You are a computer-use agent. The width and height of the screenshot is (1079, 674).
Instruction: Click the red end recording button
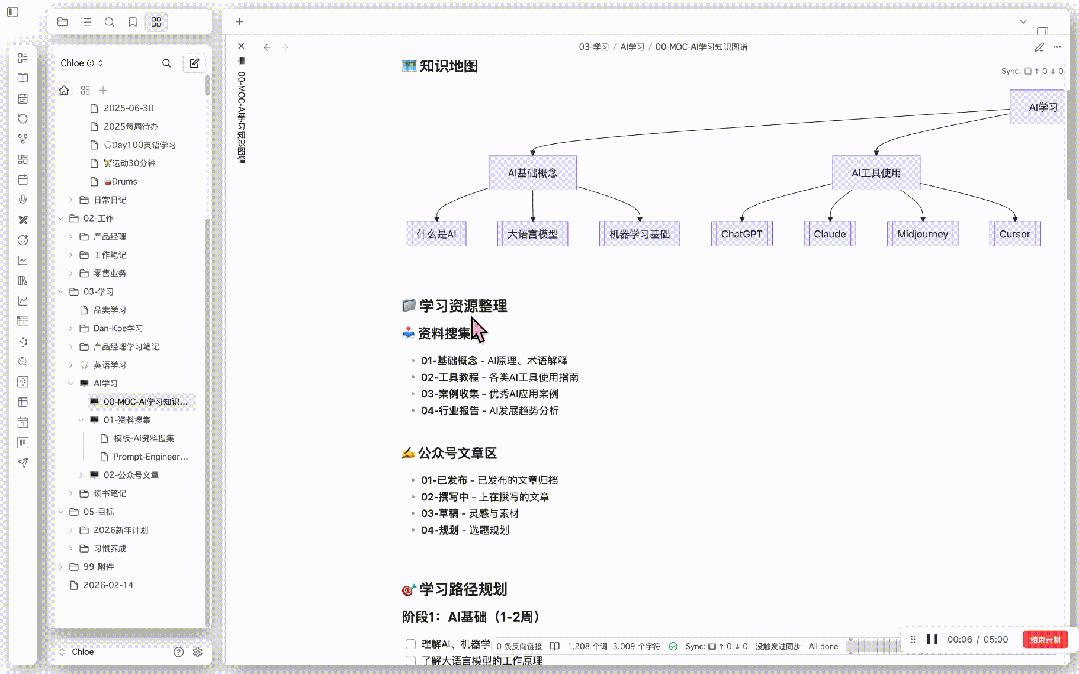[x=1045, y=640]
